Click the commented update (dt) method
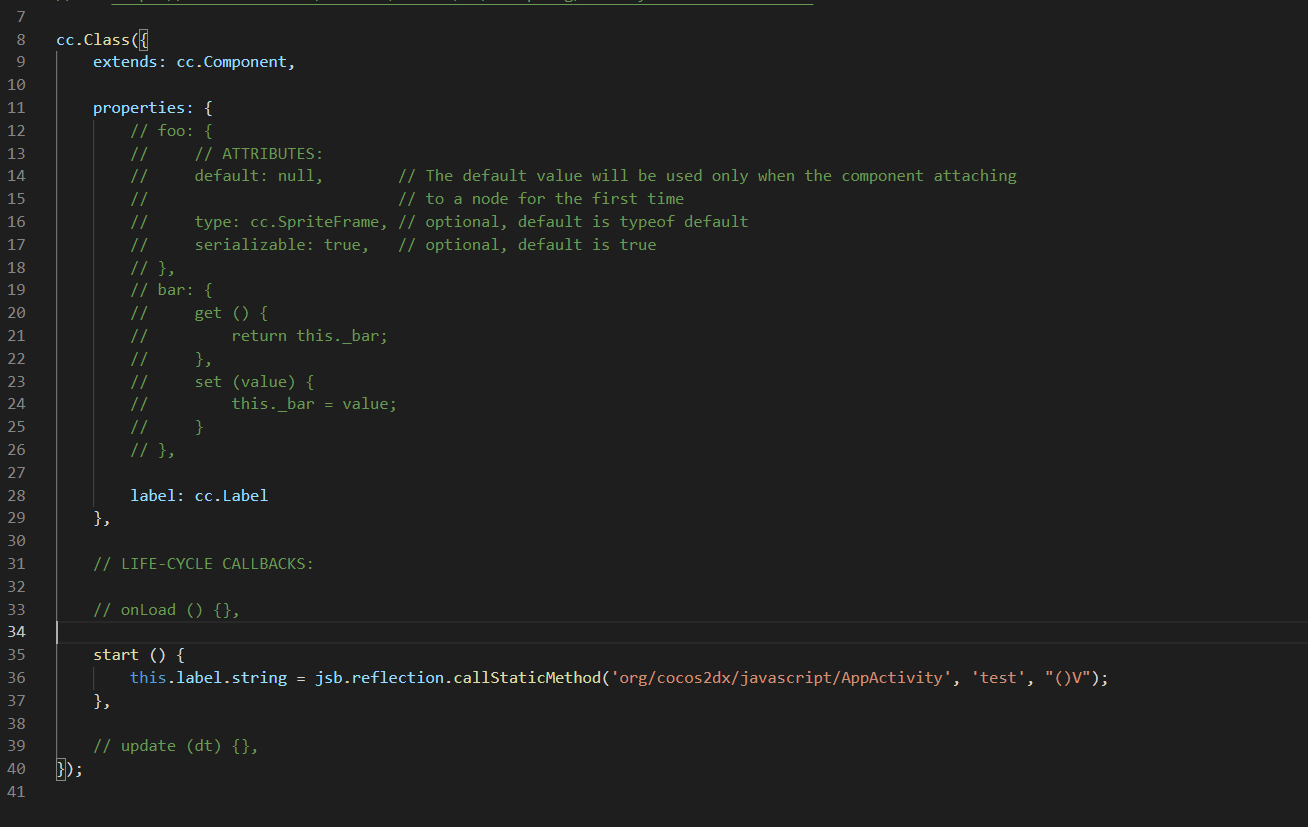 (175, 746)
